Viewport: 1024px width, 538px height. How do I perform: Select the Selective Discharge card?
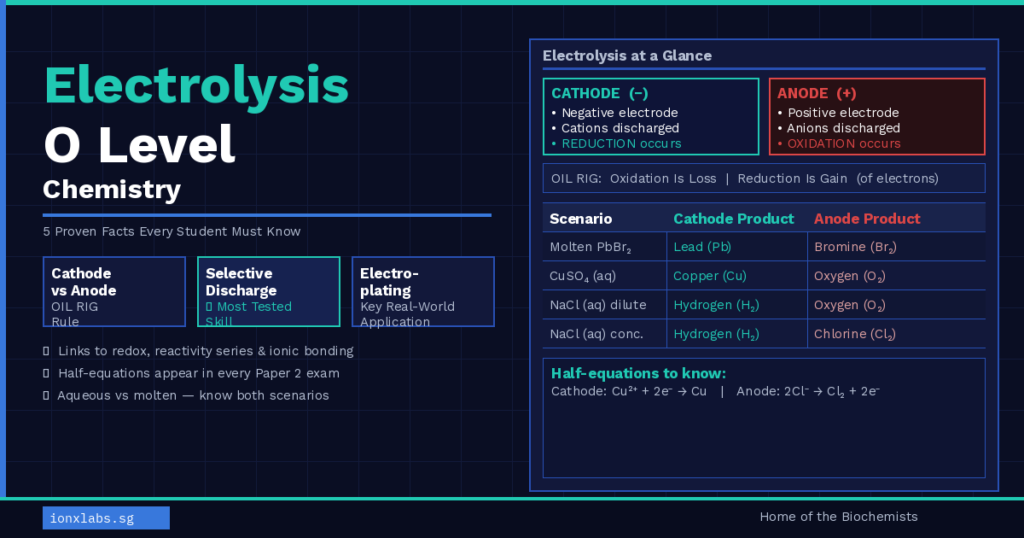pos(268,291)
